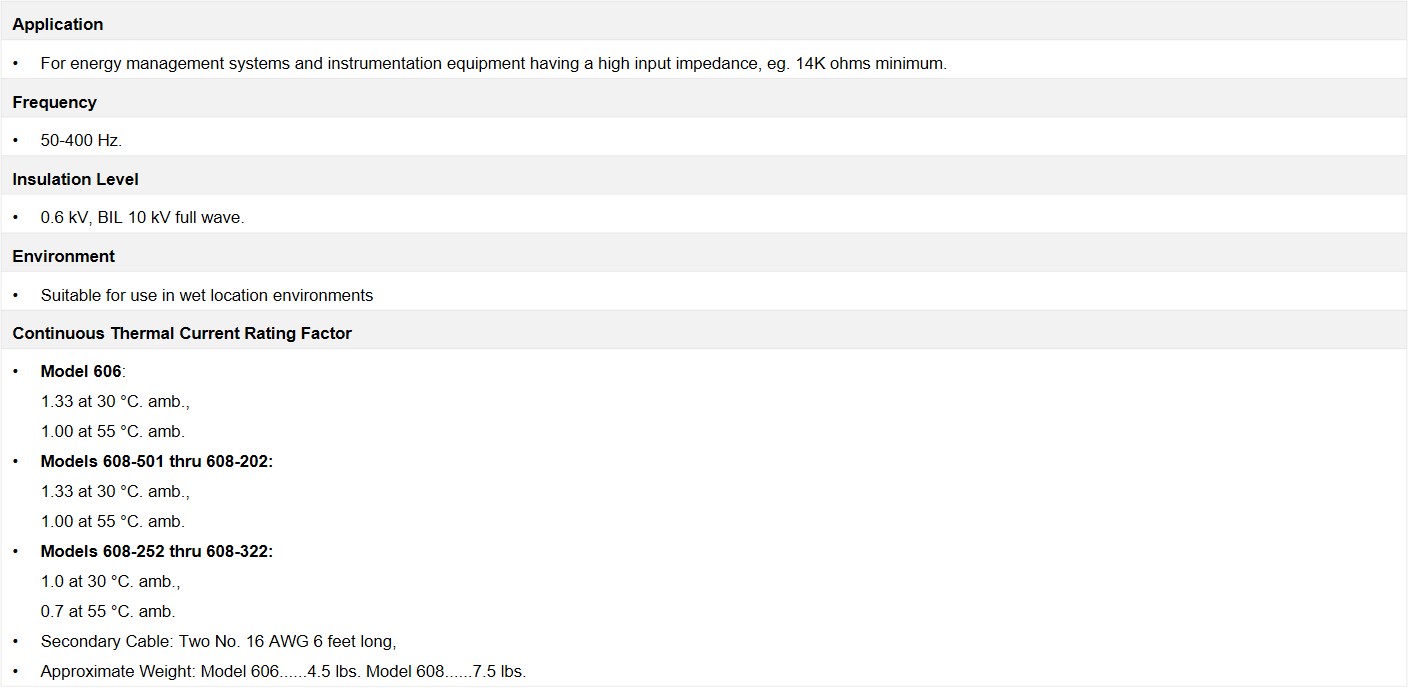Select the 50-400 Hz frequency line
Screen dimensions: 1408x692
[81, 141]
